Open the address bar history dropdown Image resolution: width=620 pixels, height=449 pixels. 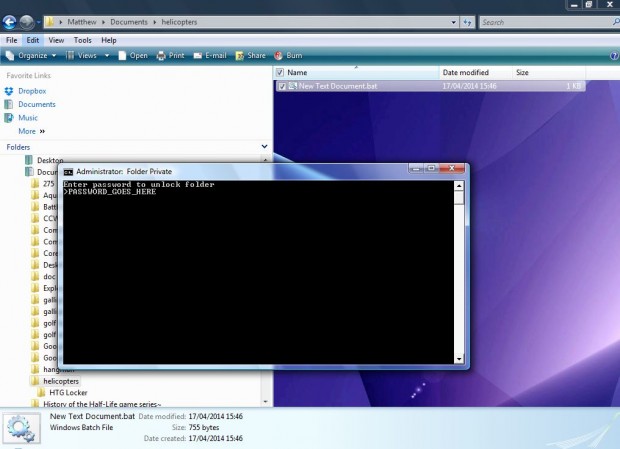(x=454, y=23)
